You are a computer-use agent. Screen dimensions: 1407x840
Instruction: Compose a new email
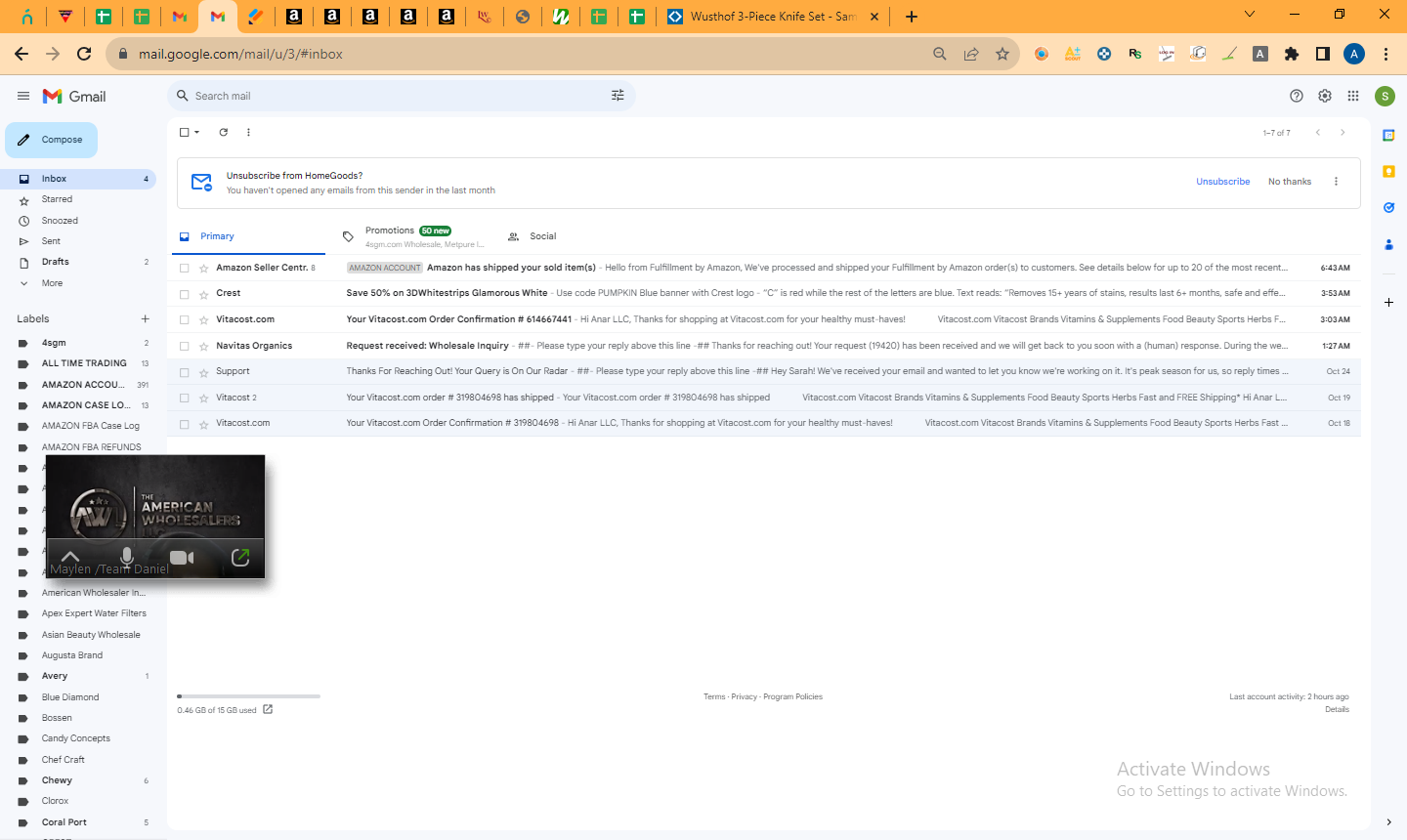pos(51,140)
